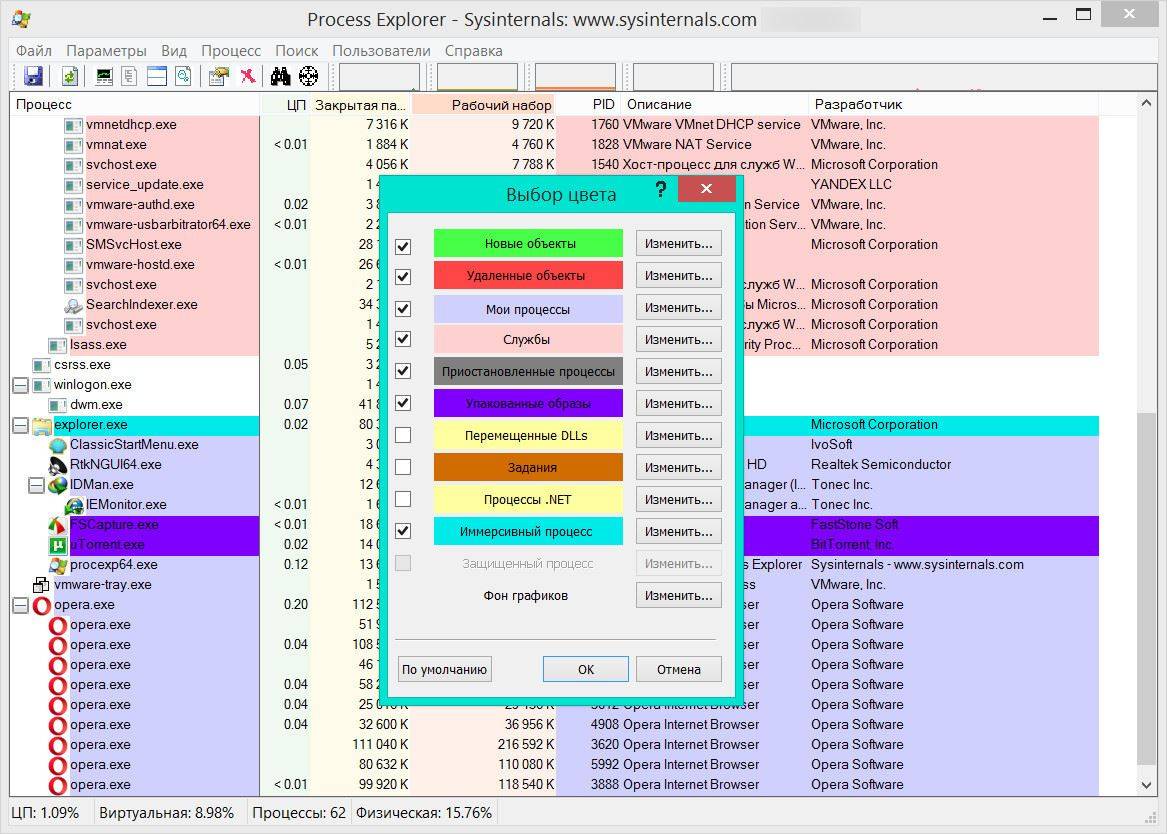Open the Процесс menu
Screen dimensions: 1167x834
click(231, 51)
